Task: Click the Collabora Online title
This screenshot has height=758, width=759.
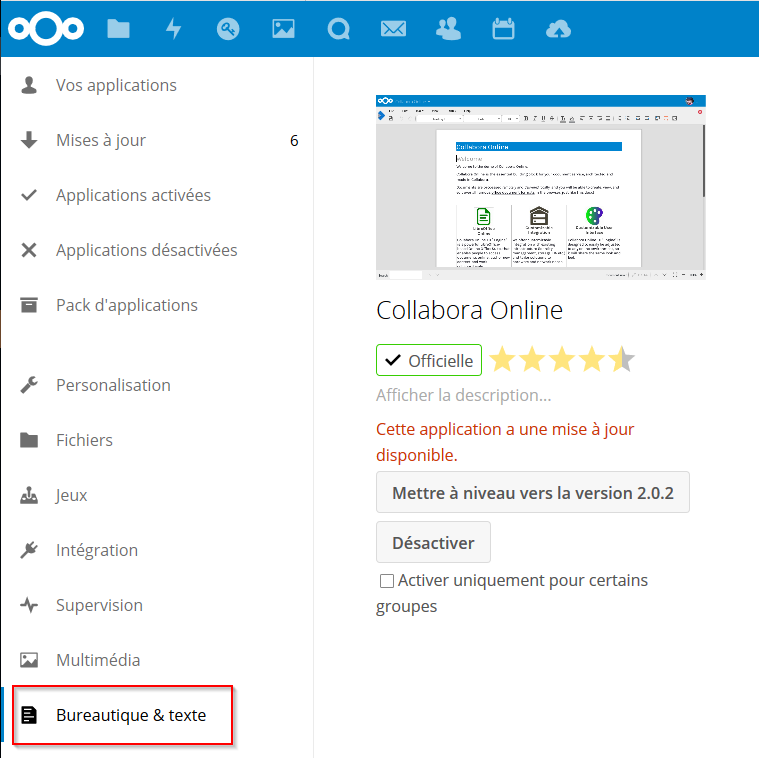Action: click(470, 310)
